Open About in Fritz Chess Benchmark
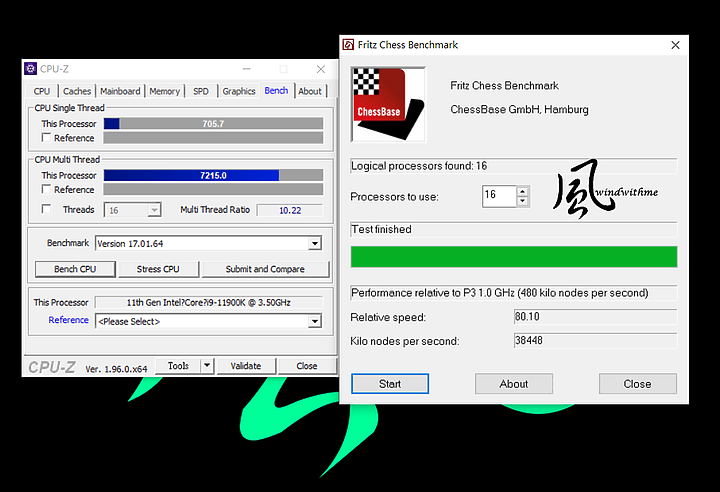The width and height of the screenshot is (720, 492). [x=514, y=384]
